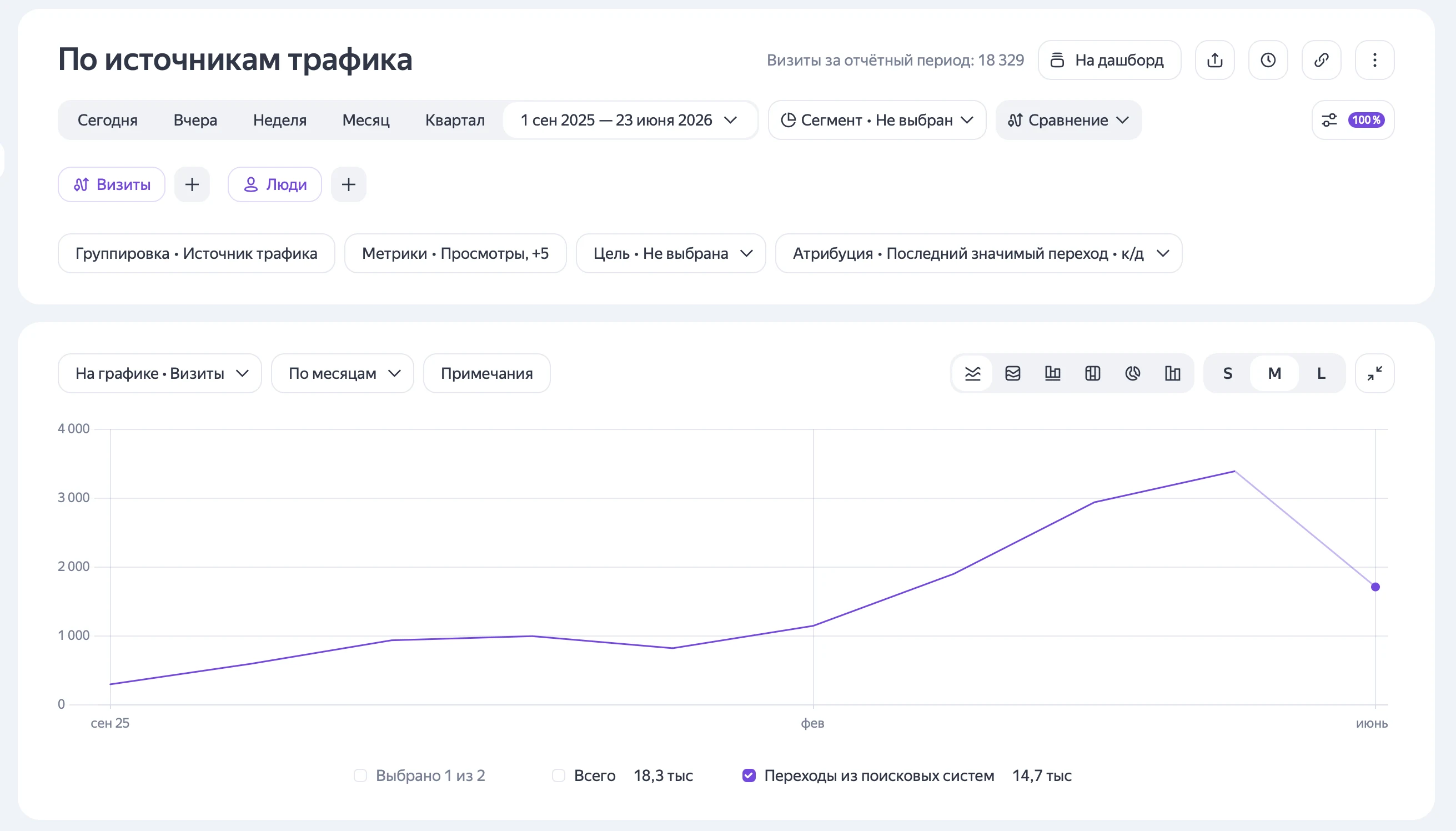Viewport: 1456px width, 831px height.
Task: Copy report link via chain icon
Action: point(1322,60)
